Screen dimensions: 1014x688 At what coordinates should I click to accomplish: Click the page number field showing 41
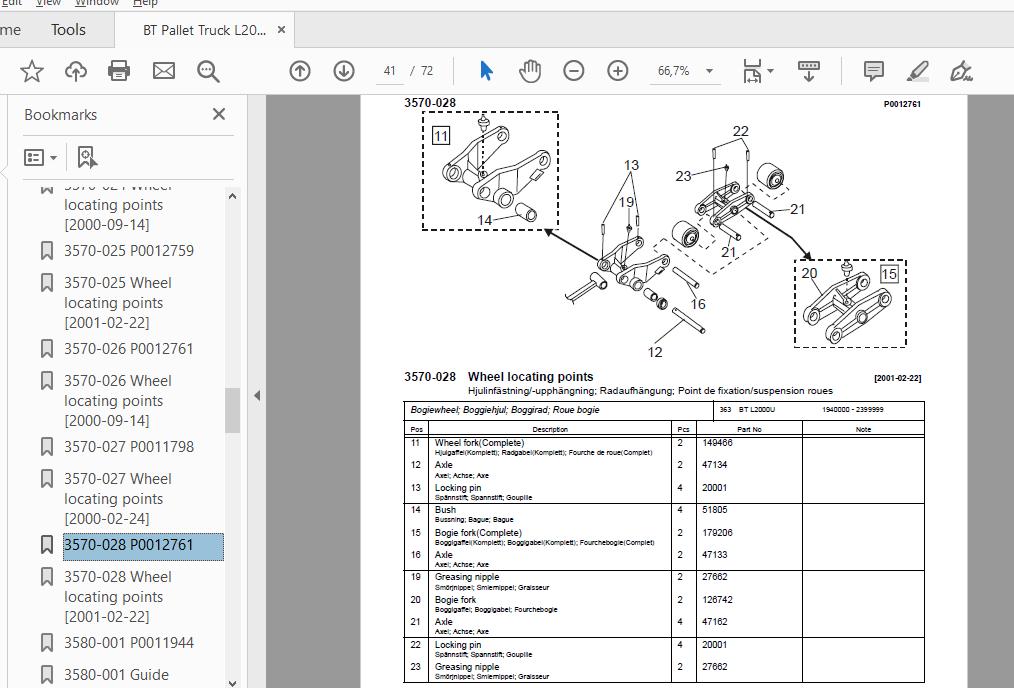pos(389,70)
